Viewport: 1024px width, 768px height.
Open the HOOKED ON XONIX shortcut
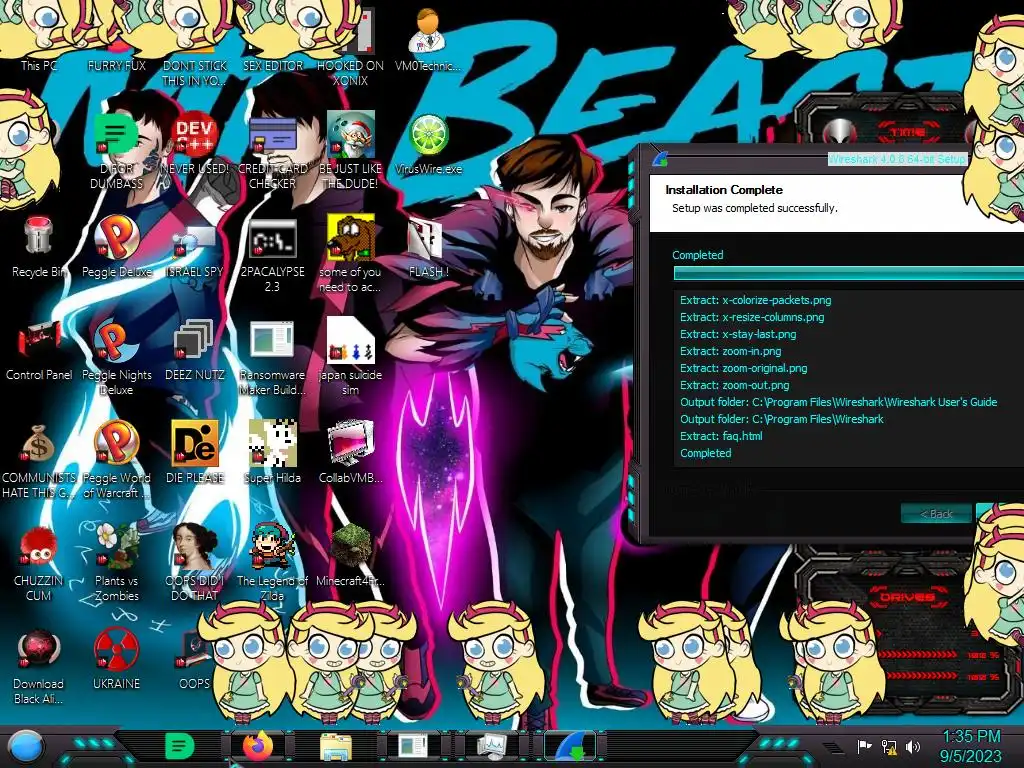350,47
